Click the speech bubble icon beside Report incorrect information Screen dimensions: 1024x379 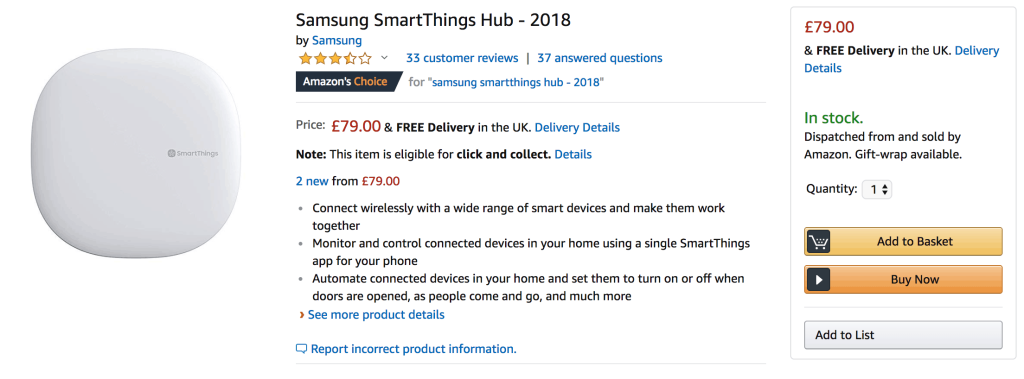click(301, 349)
